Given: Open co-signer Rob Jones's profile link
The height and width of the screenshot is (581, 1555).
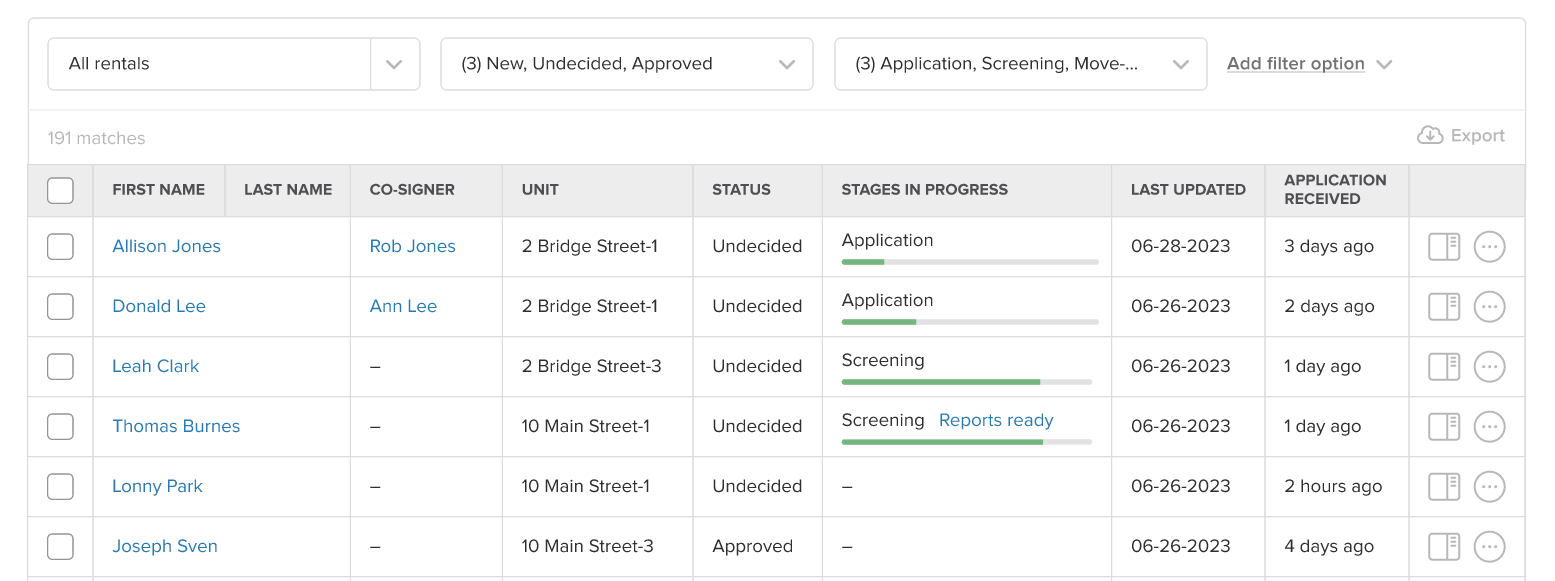Looking at the screenshot, I should pos(412,246).
